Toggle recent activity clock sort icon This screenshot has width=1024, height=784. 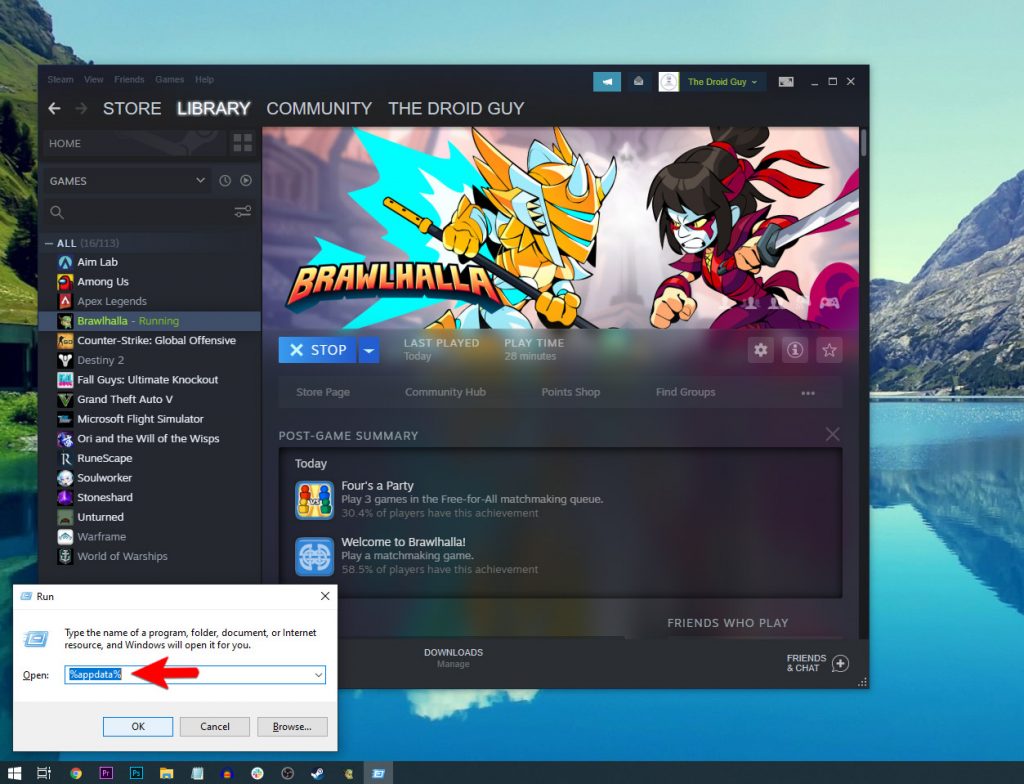pyautogui.click(x=225, y=181)
